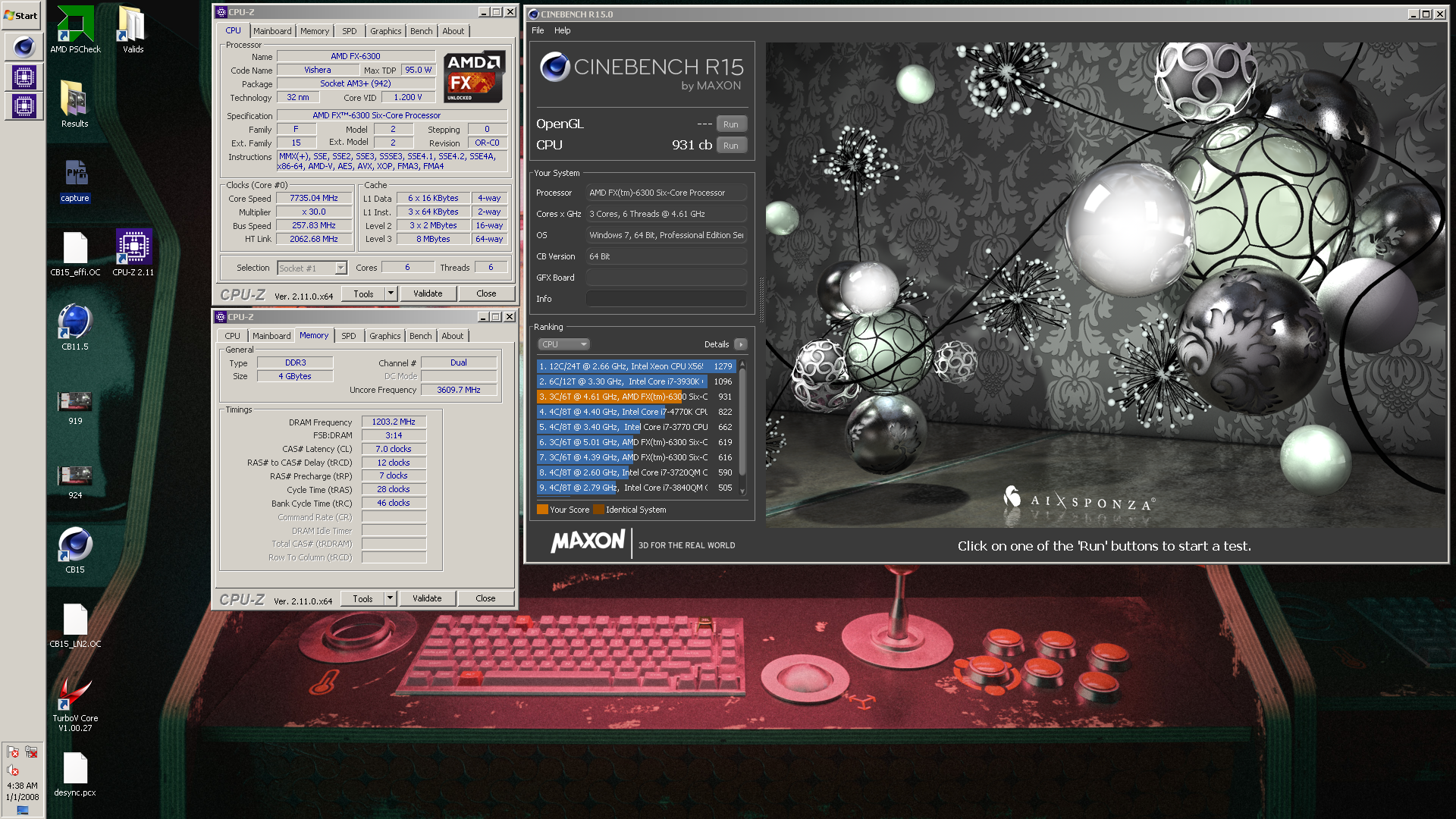Image resolution: width=1456 pixels, height=819 pixels.
Task: Open the Cinebench Help menu
Action: pyautogui.click(x=563, y=30)
